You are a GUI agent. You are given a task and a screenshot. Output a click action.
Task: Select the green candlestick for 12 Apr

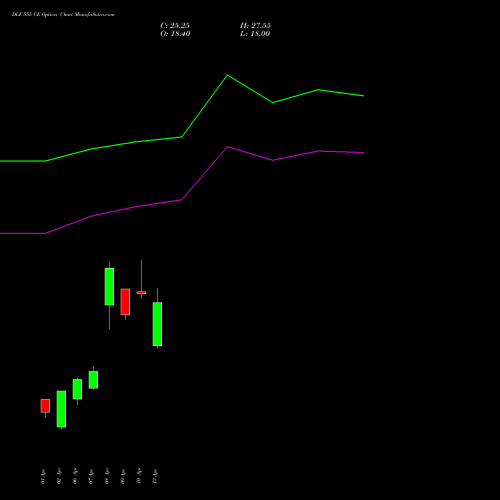[157, 324]
